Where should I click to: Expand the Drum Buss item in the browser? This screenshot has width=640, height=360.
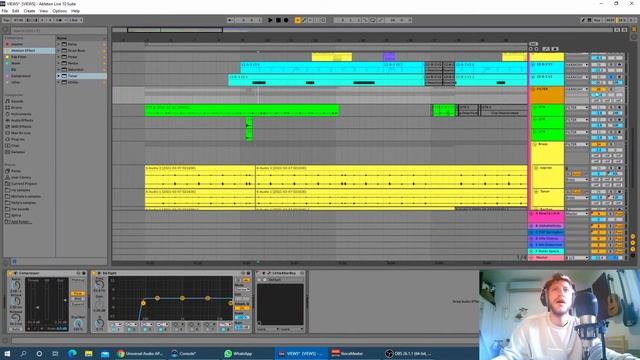[x=59, y=51]
